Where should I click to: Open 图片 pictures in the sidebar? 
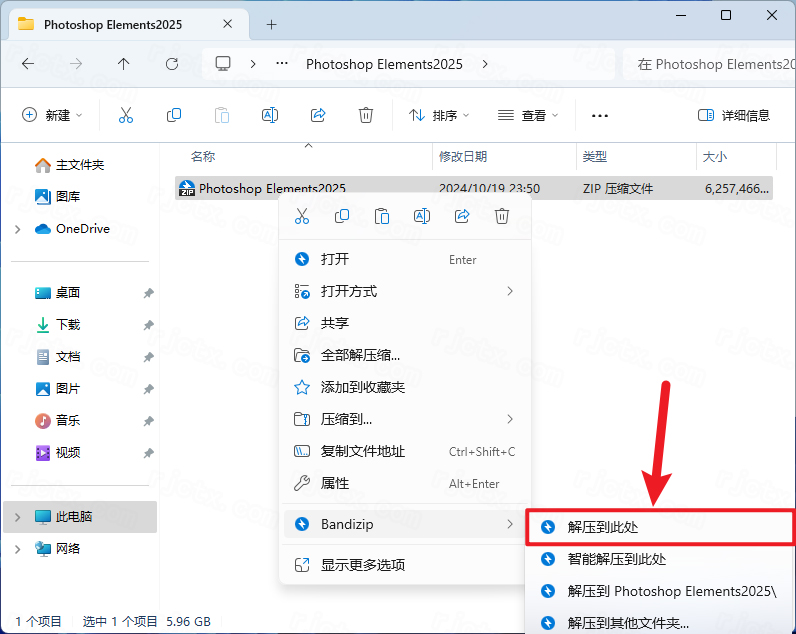click(x=57, y=389)
